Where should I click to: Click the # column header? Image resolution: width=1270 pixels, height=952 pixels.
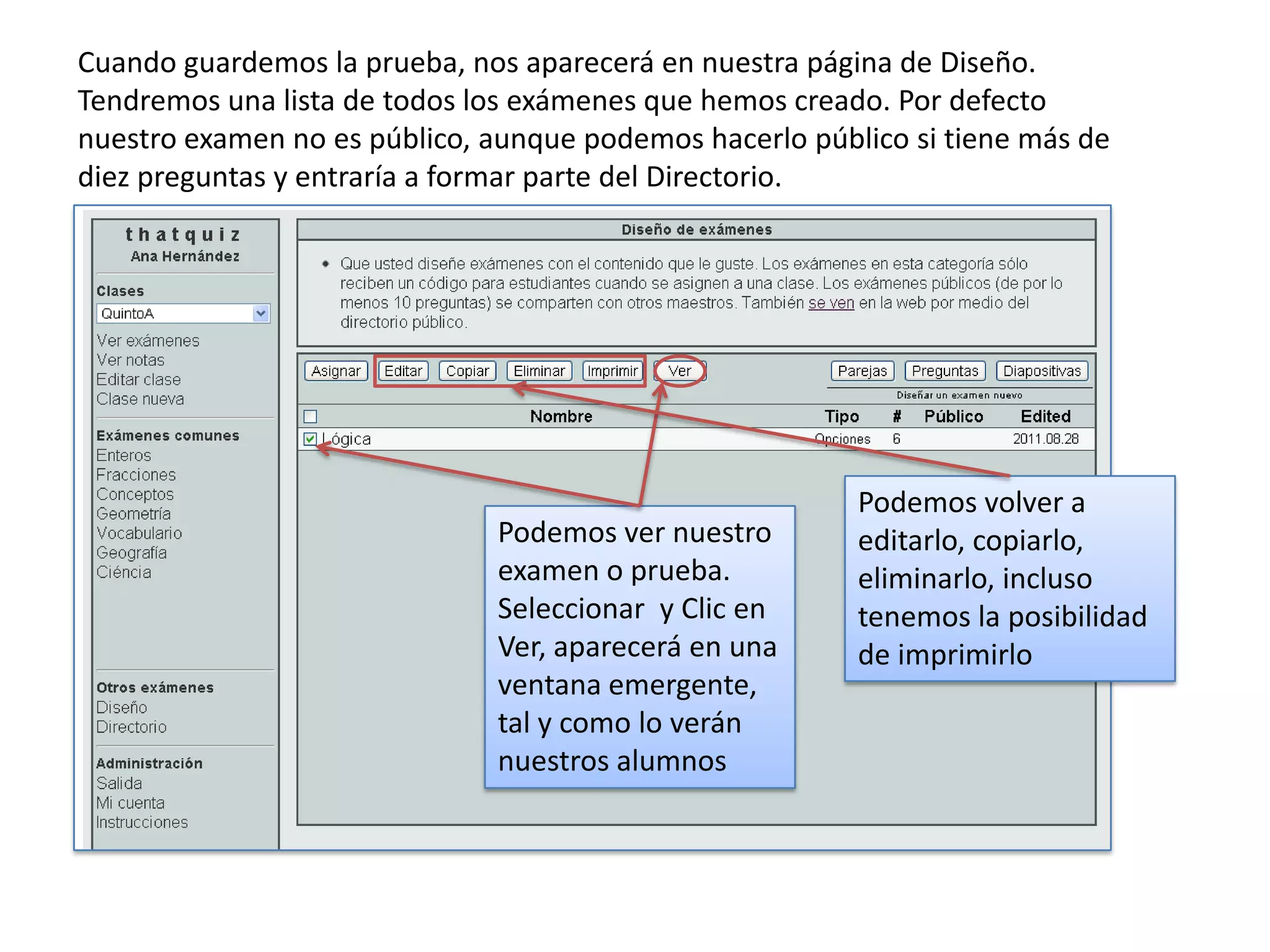897,416
